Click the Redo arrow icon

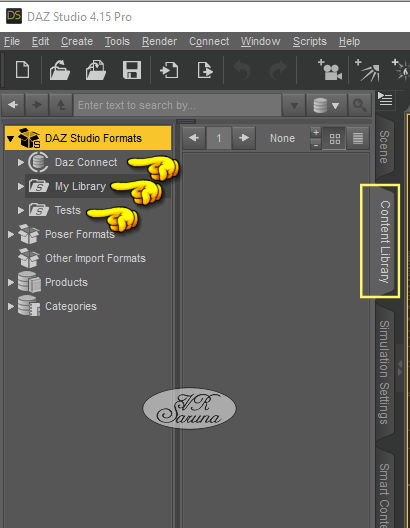[x=278, y=71]
